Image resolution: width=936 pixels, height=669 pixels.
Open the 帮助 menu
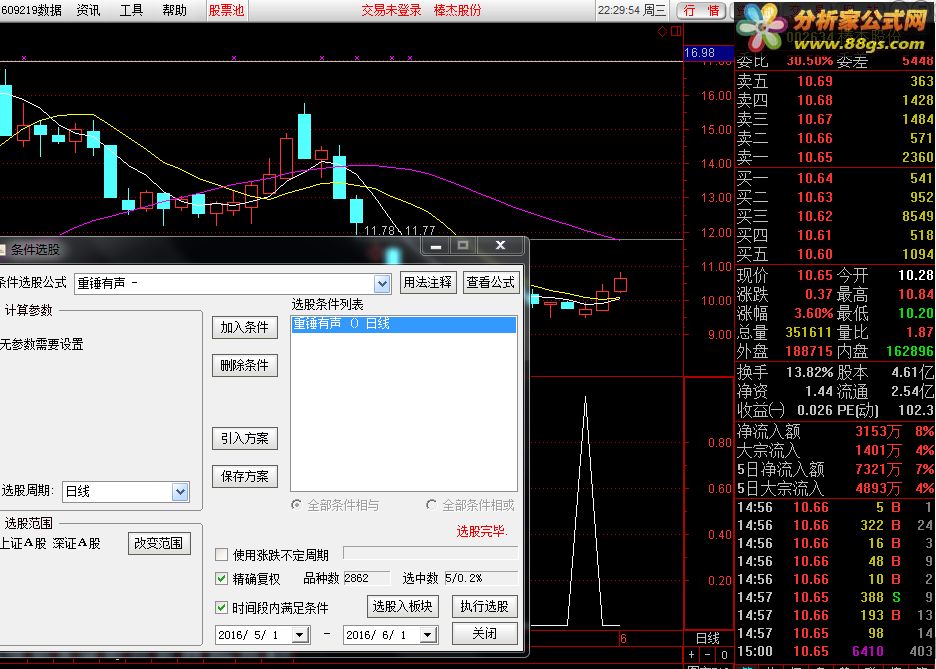[174, 10]
